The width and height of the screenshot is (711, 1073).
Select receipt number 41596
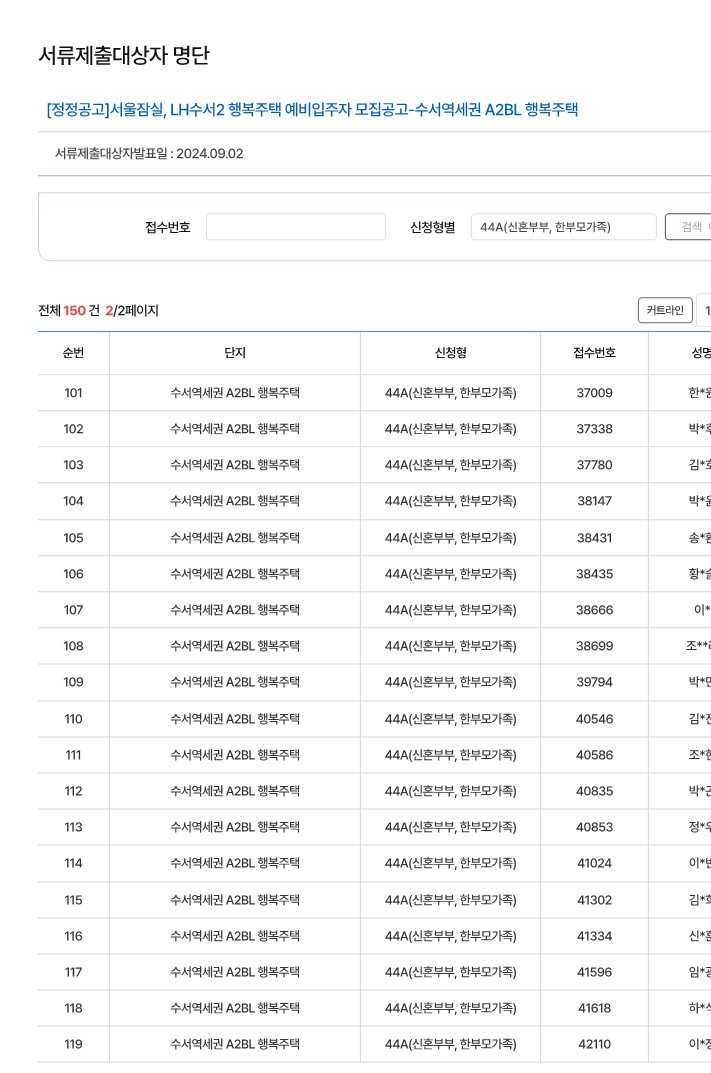point(594,972)
